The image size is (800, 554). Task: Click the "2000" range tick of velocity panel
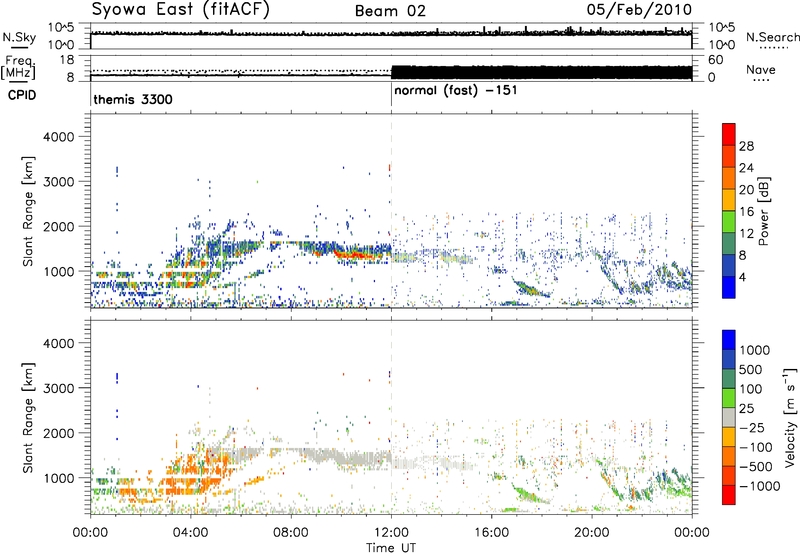pyautogui.click(x=59, y=433)
